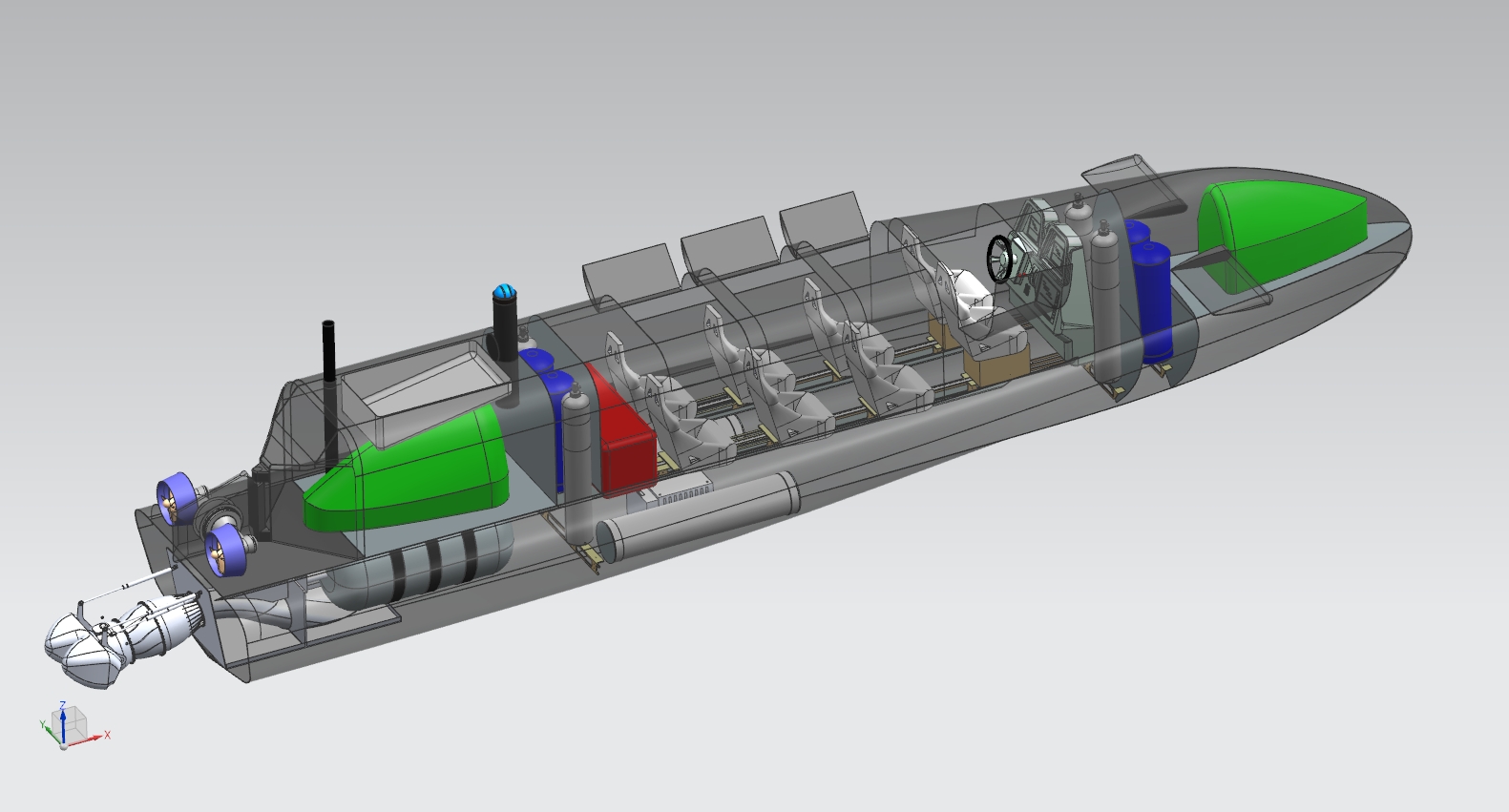Click the green Y axis of view triad

pyautogui.click(x=48, y=728)
